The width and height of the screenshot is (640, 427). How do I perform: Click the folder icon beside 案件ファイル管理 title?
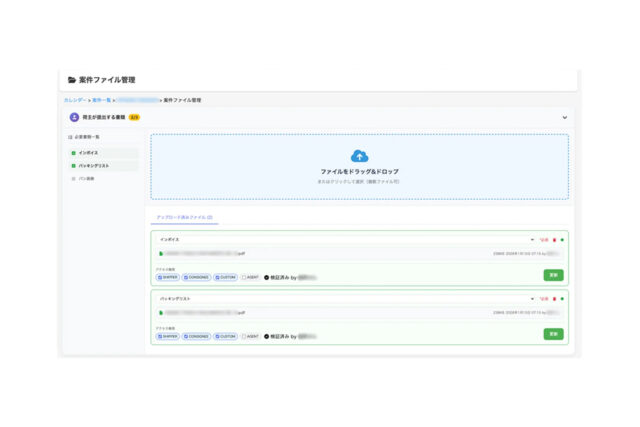(72, 80)
